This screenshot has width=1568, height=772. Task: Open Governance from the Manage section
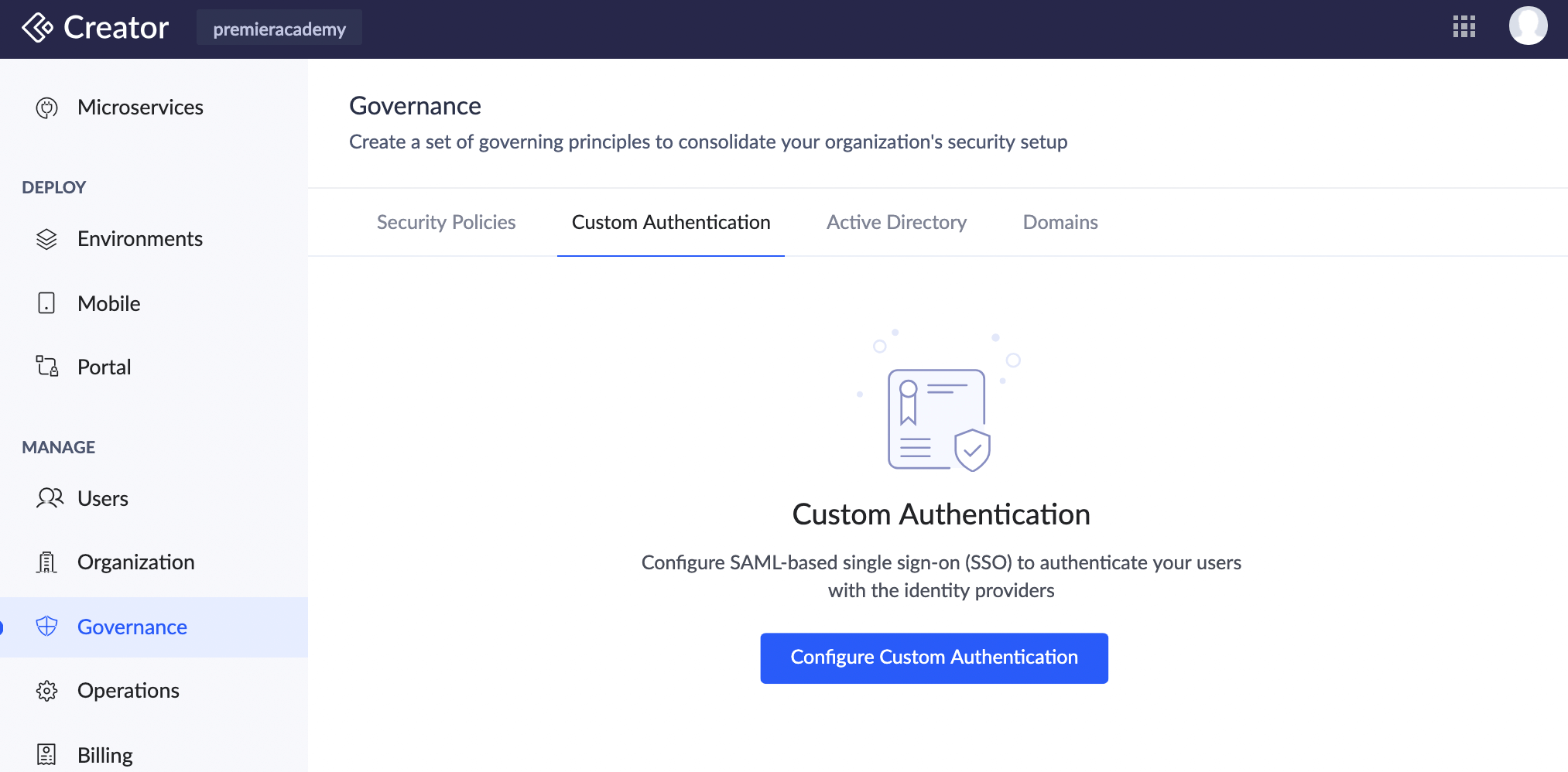[132, 627]
